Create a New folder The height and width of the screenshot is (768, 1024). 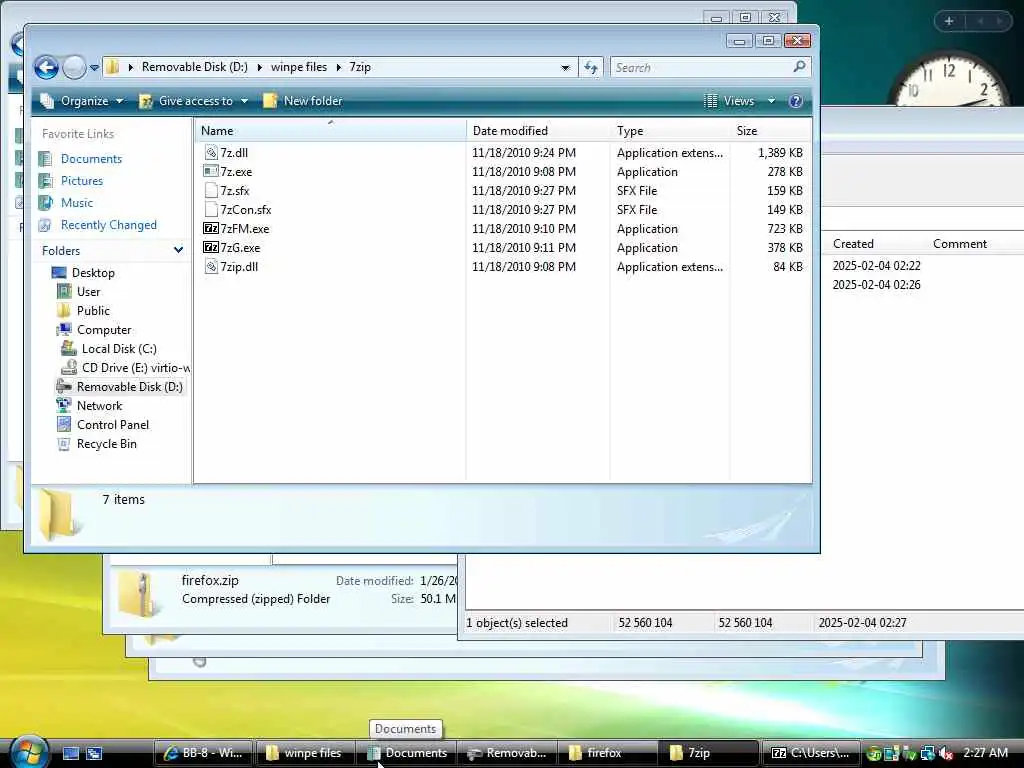303,101
